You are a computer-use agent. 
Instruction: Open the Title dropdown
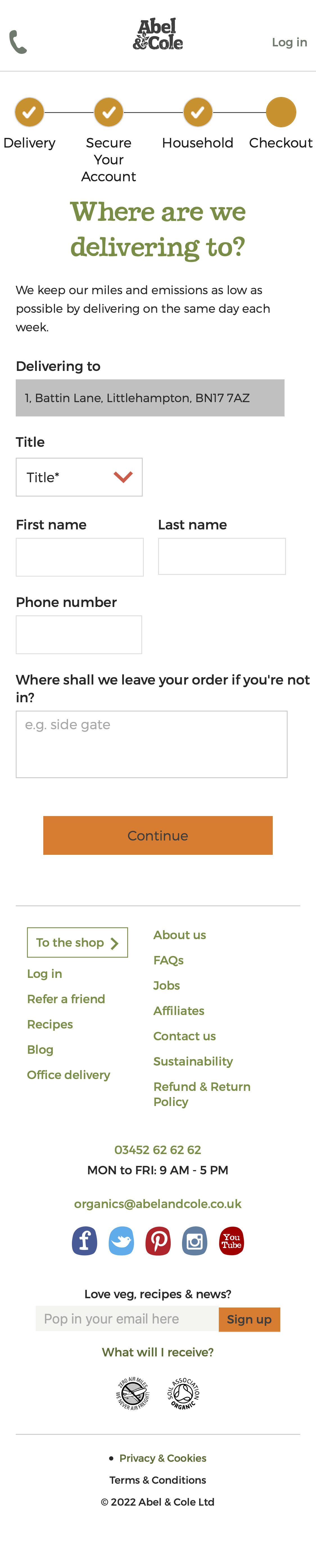pos(79,477)
